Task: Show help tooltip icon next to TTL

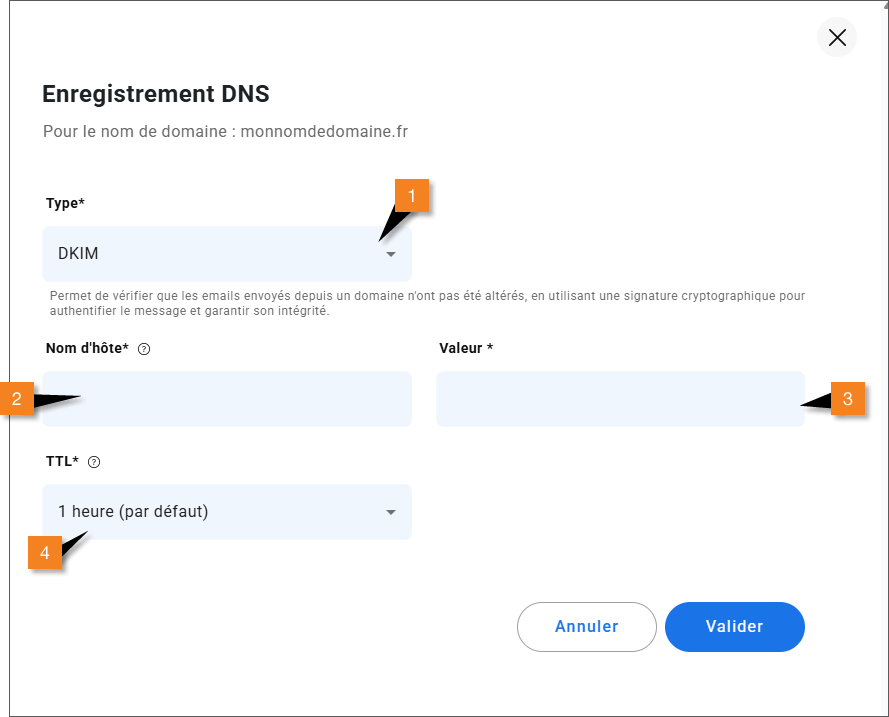Action: coord(94,462)
